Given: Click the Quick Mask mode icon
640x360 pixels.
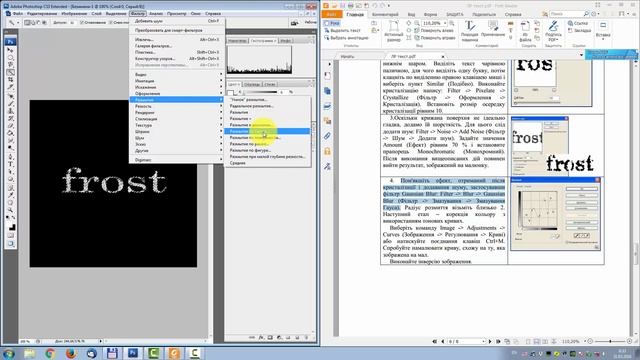Looking at the screenshot, I should [x=11, y=236].
